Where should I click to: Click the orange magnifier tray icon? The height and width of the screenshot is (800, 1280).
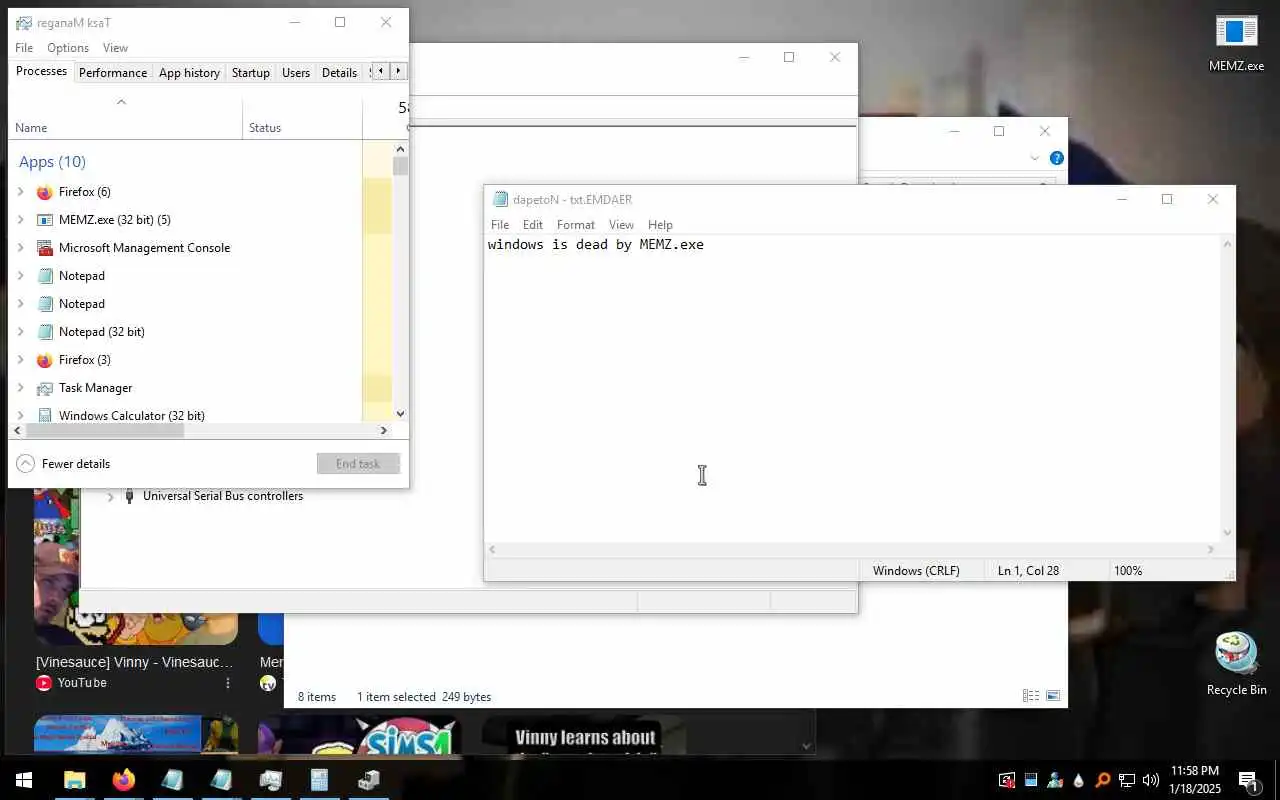click(x=1102, y=780)
